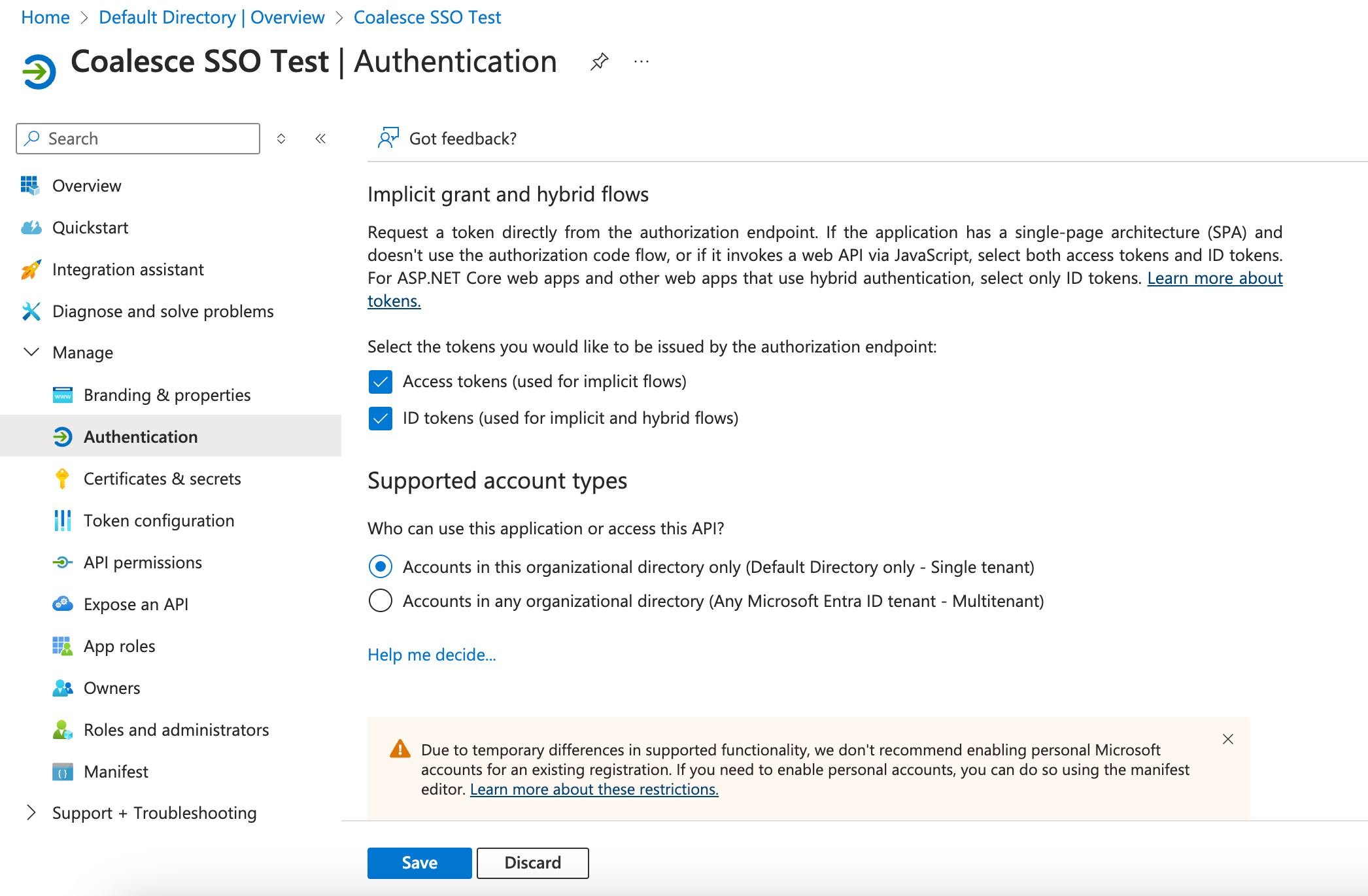
Task: Click the Certificates & secrets key icon
Action: (x=62, y=479)
